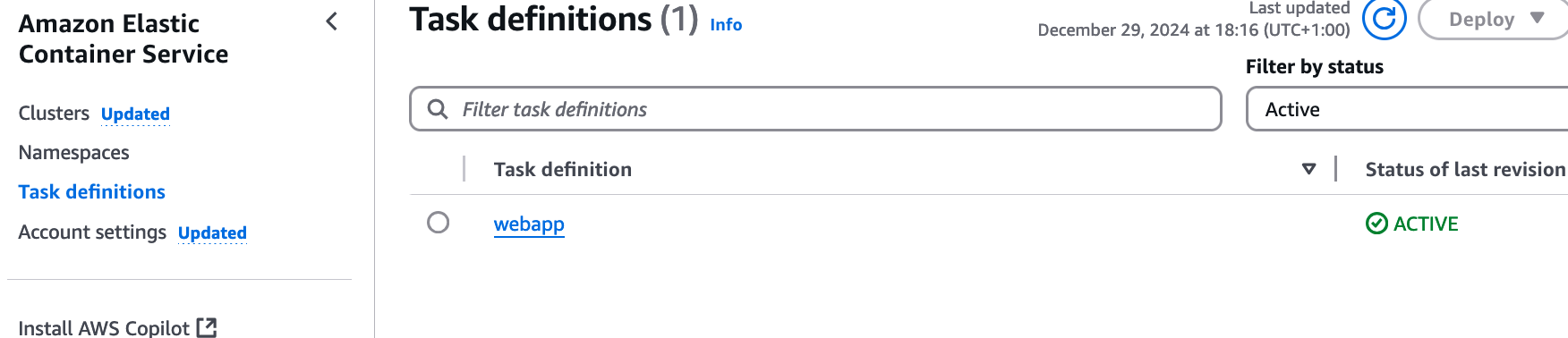Expand the Filter by status dropdown
Image resolution: width=1568 pixels, height=338 pixels.
click(1407, 109)
